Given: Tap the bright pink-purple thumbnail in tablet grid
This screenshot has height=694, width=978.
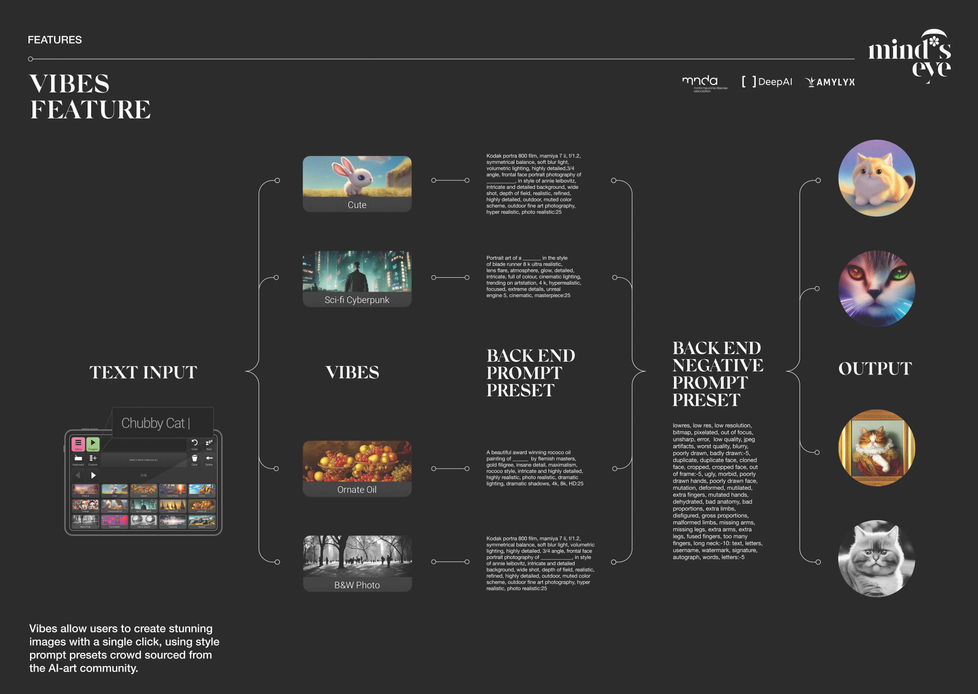Looking at the screenshot, I should (115, 521).
